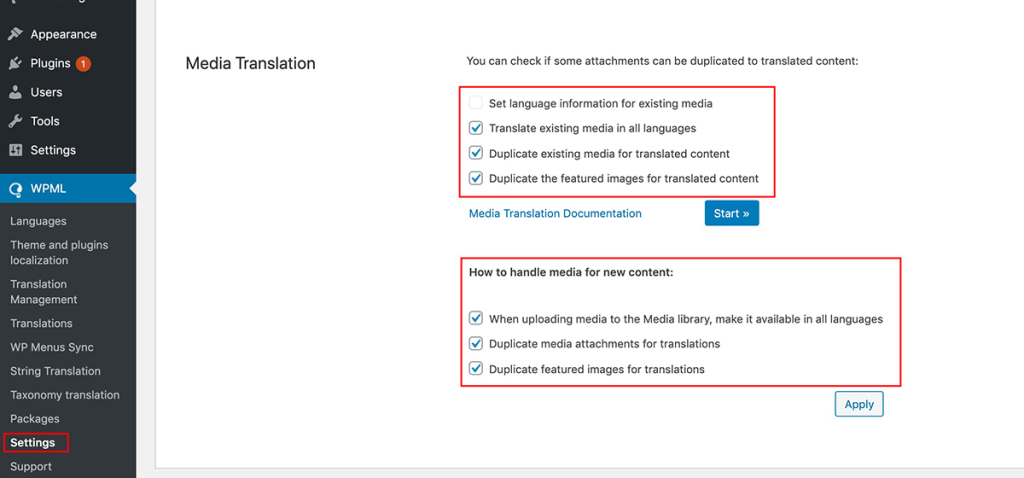Click the Apply button
This screenshot has width=1024, height=478.
click(859, 404)
